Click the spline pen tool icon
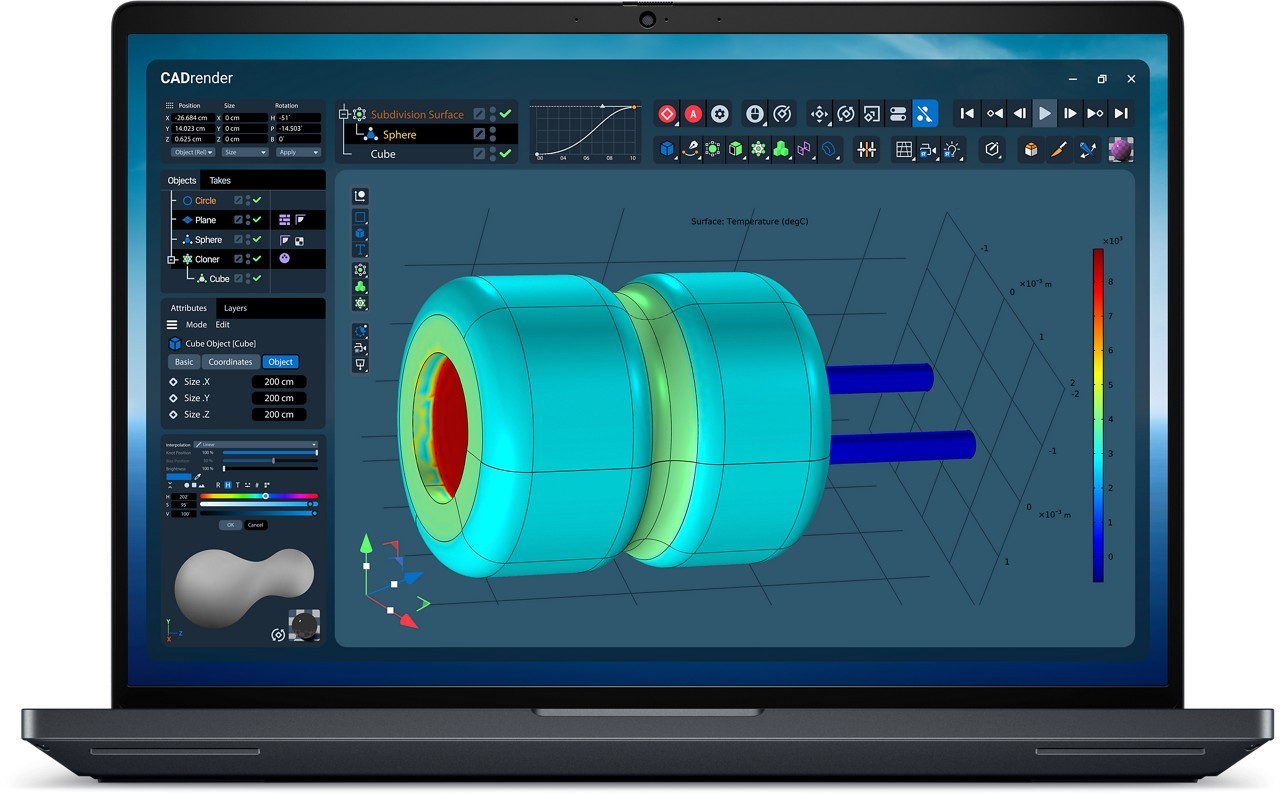The width and height of the screenshot is (1280, 794). [x=690, y=149]
